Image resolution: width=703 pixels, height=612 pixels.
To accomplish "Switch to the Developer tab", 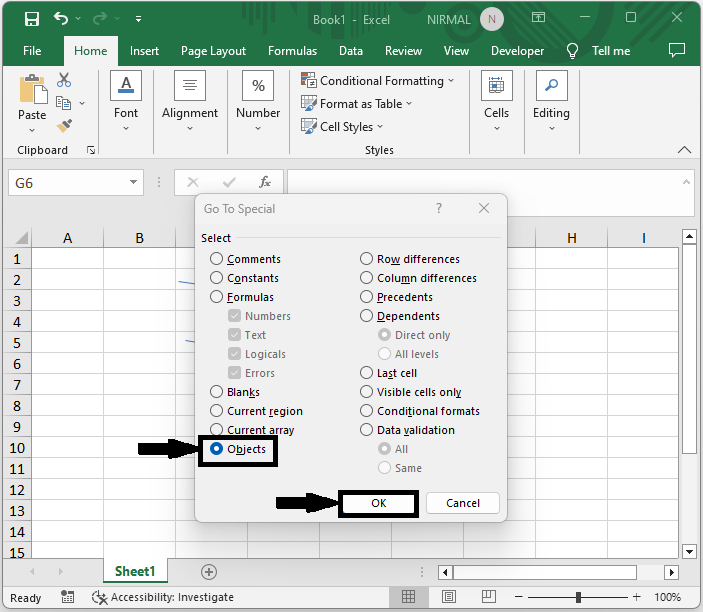I will 517,51.
